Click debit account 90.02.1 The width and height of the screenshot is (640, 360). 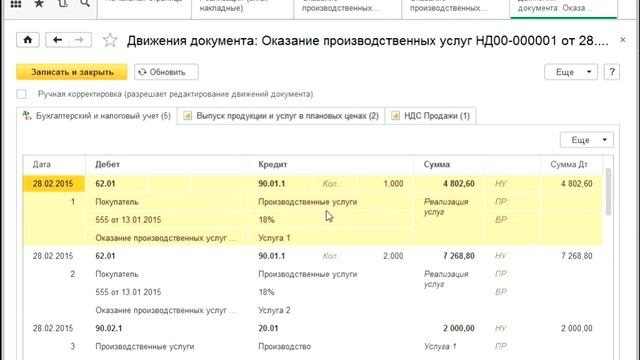[109, 328]
